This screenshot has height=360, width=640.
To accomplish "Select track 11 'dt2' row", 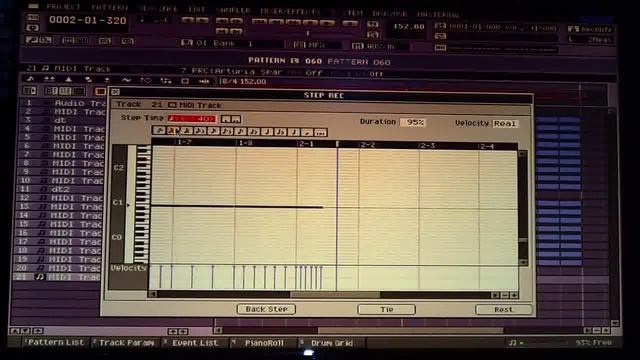I will (60, 189).
